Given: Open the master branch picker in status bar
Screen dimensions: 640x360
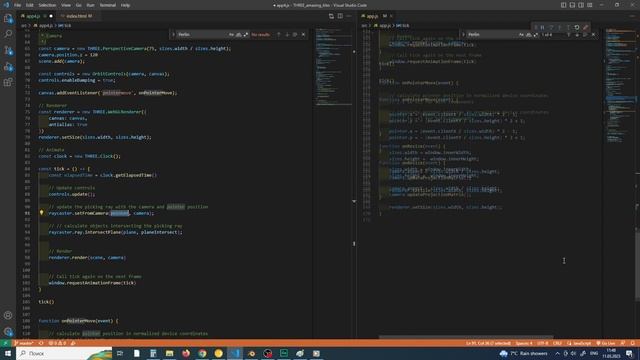Looking at the screenshot, I should point(24,343).
